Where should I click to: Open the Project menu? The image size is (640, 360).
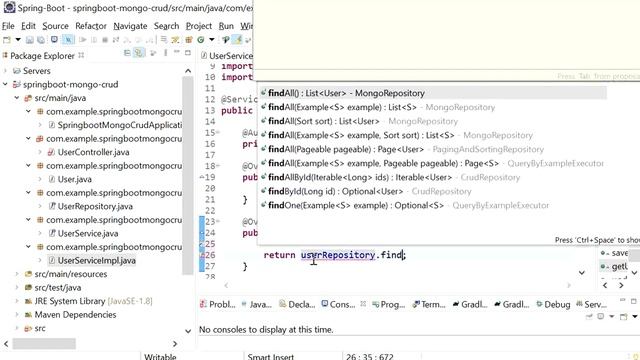199,26
